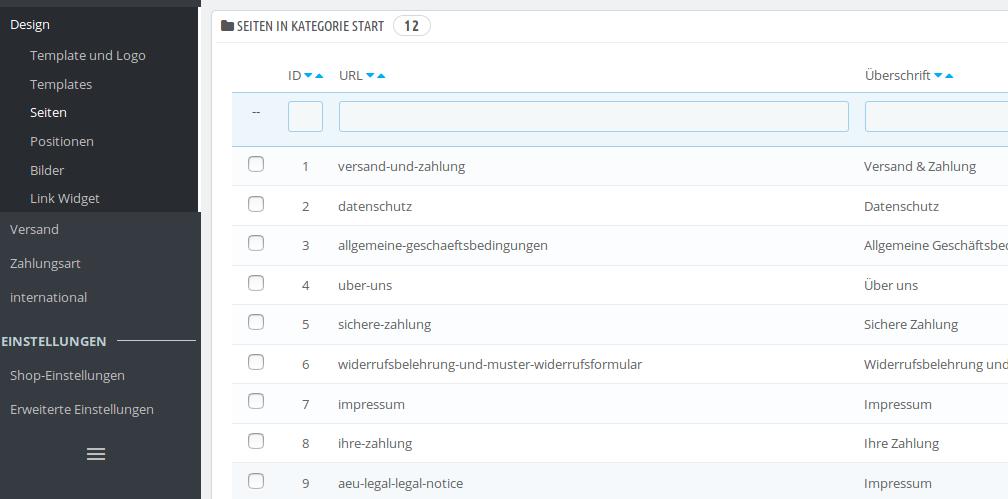The height and width of the screenshot is (499, 1008).
Task: Check the datenschutz row checkbox
Action: pos(256,204)
